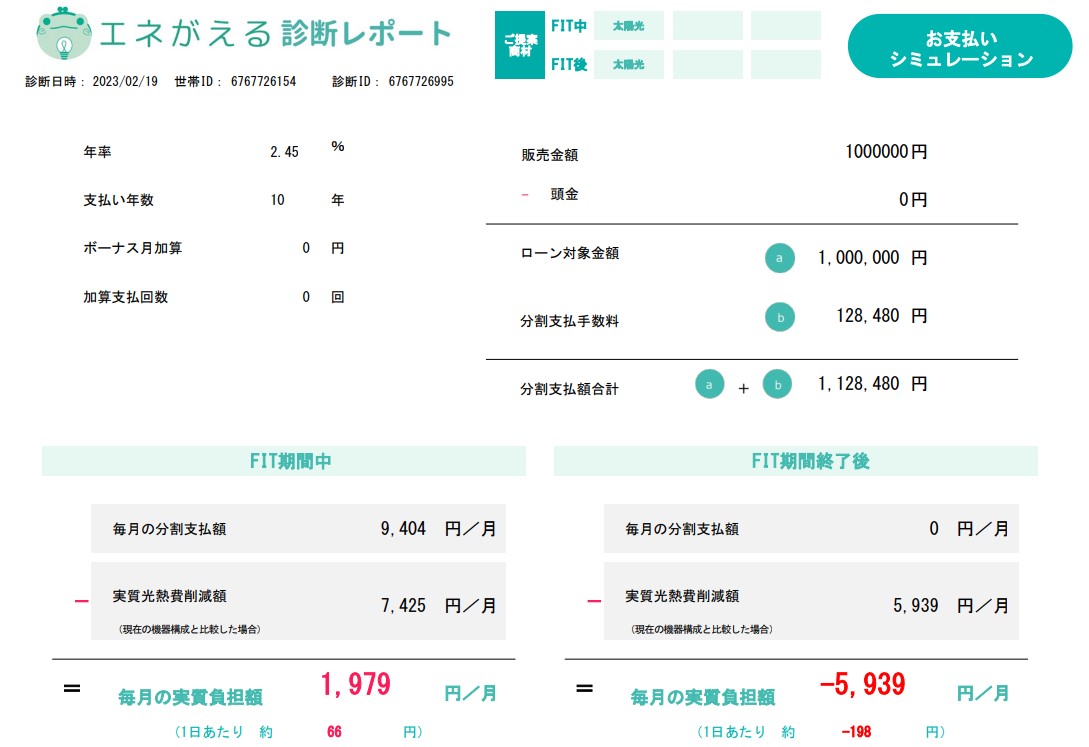This screenshot has width=1089, height=747.
Task: Click the FIT期間終了後 section header
Action: [x=795, y=461]
